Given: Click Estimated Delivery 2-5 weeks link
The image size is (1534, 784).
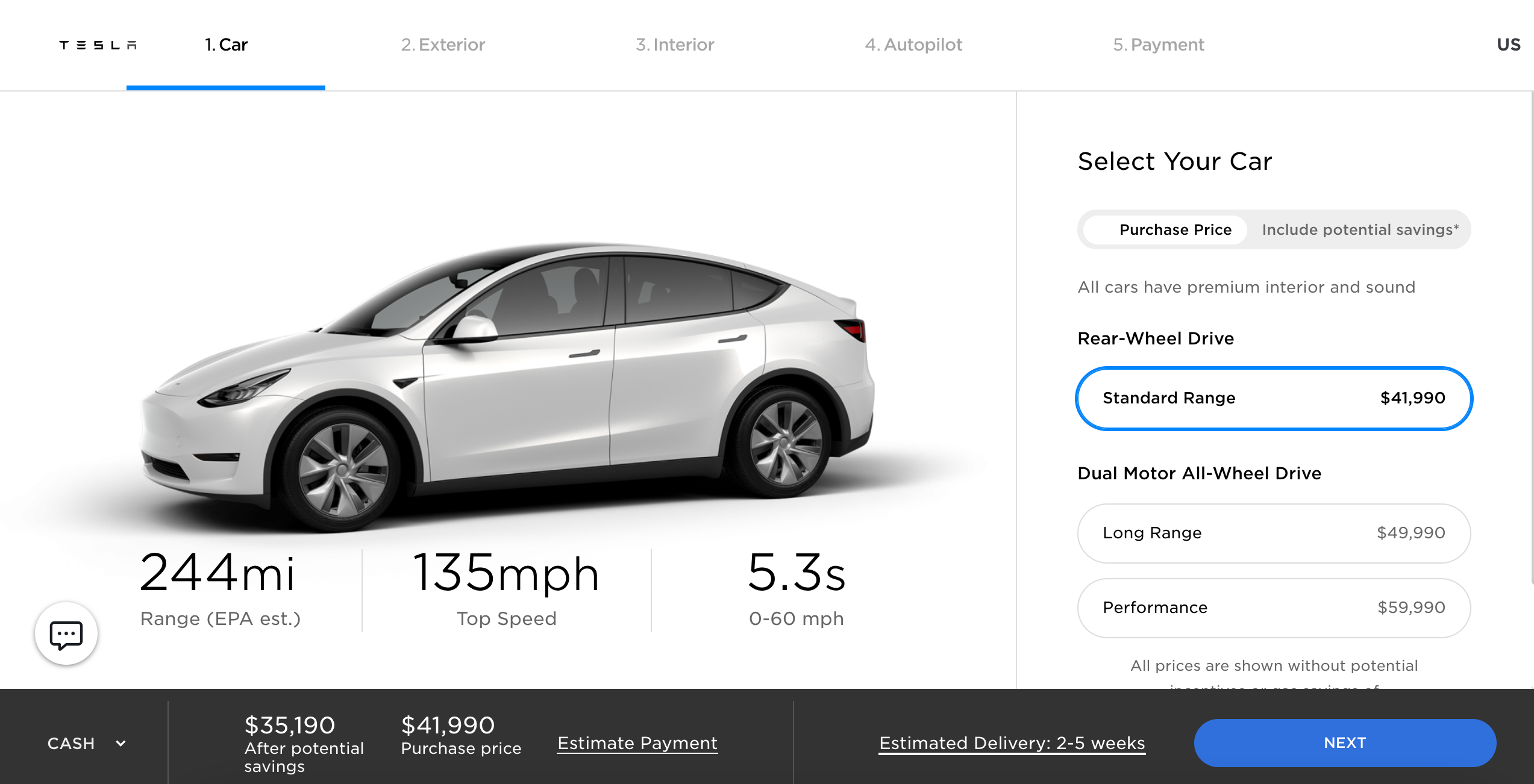Looking at the screenshot, I should coord(1012,742).
